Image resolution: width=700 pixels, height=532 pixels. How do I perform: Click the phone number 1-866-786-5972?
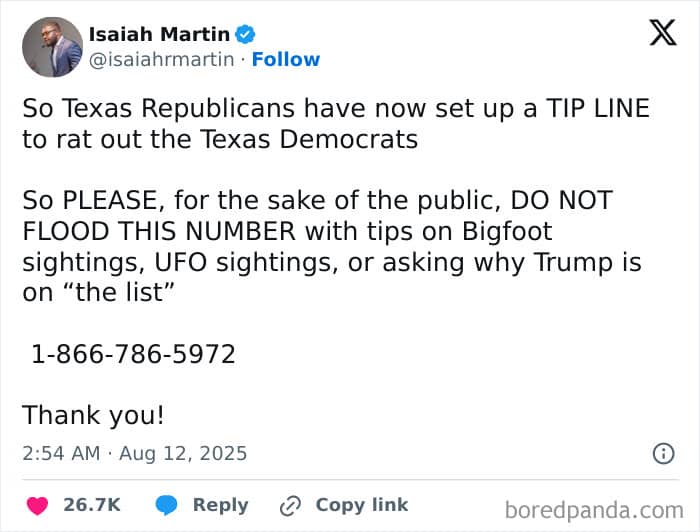click(133, 353)
